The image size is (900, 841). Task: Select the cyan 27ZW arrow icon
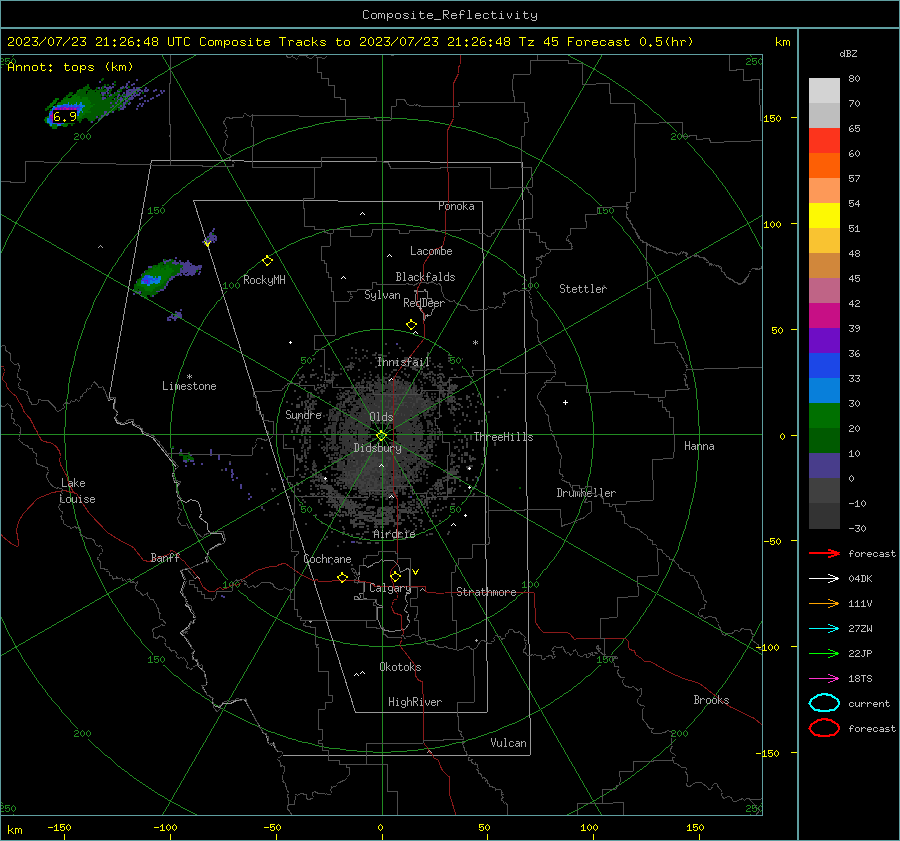(x=824, y=629)
